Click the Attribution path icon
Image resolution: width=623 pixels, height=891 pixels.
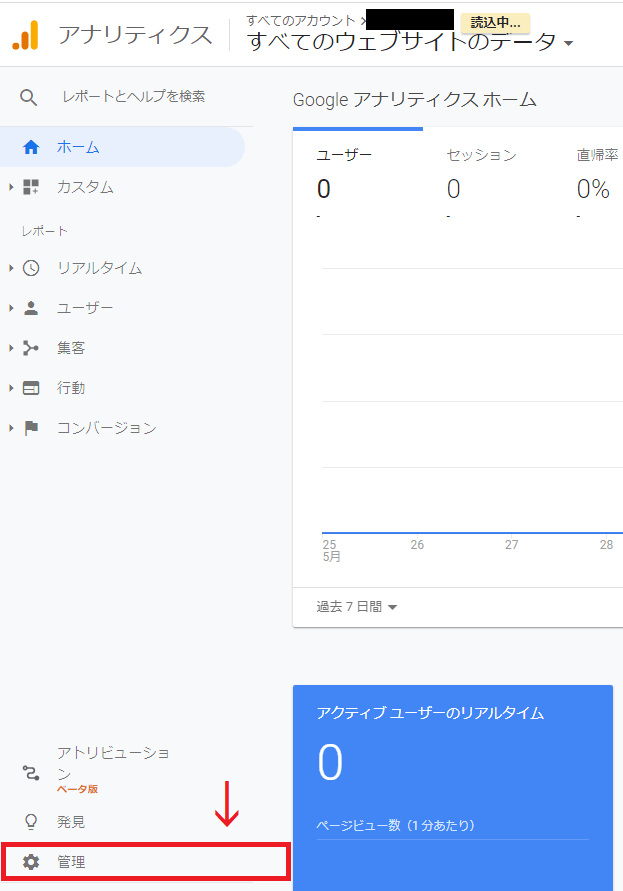tap(31, 773)
